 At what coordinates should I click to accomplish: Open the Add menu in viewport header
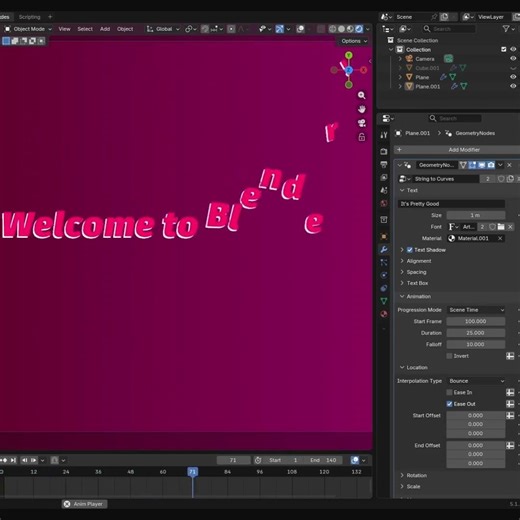[x=105, y=29]
